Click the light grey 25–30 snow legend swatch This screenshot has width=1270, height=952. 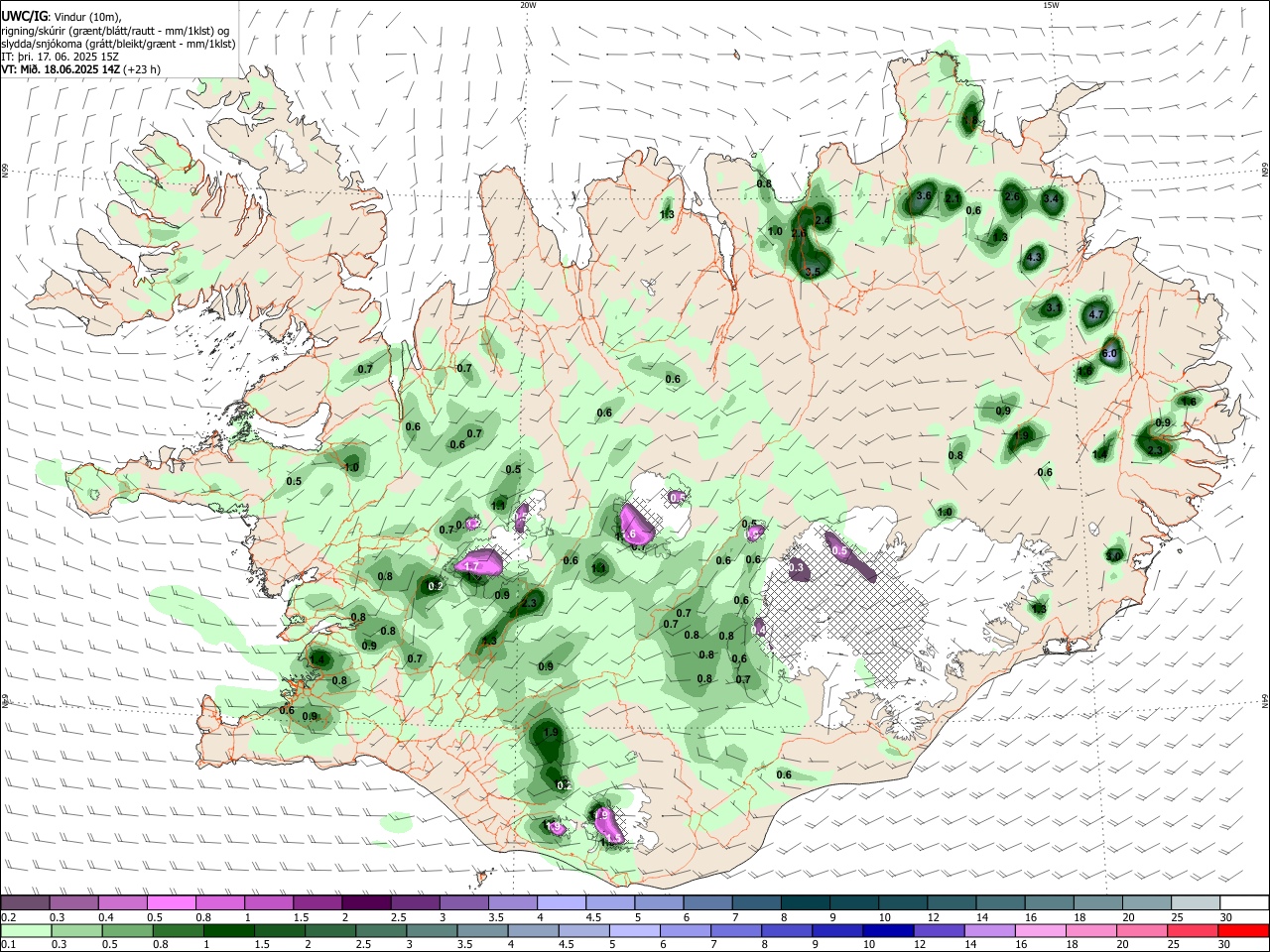pos(1197,902)
